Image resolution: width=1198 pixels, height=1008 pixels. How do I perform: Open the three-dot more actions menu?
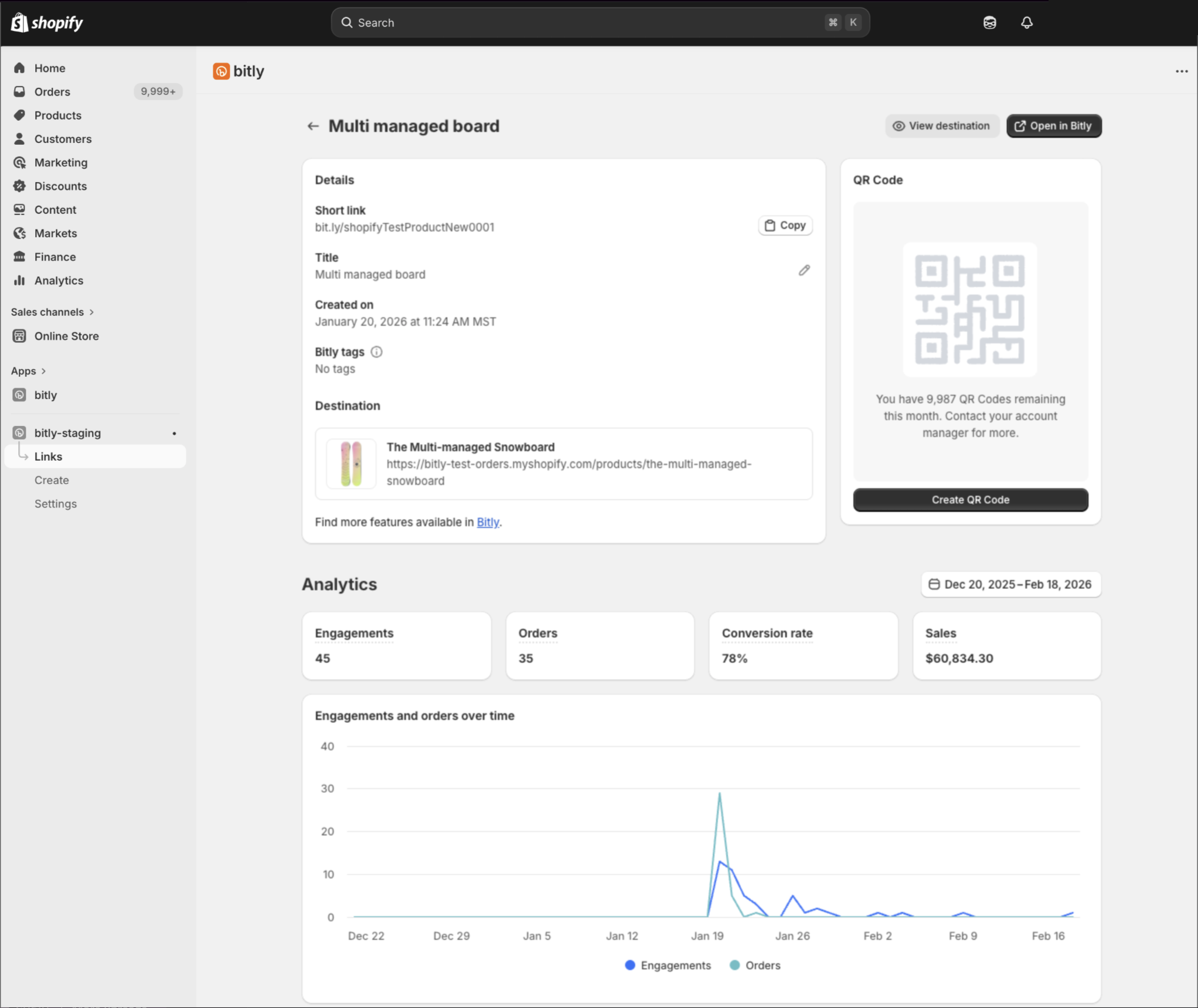pos(1181,71)
